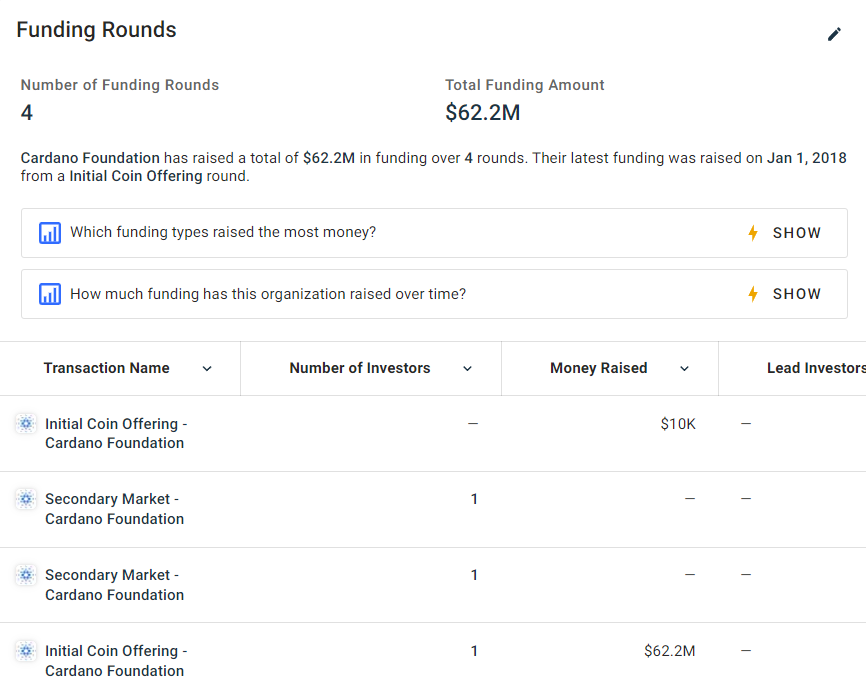866x689 pixels.
Task: Click Cardano logo of $10K Initial Coin Offering
Action: [26, 423]
